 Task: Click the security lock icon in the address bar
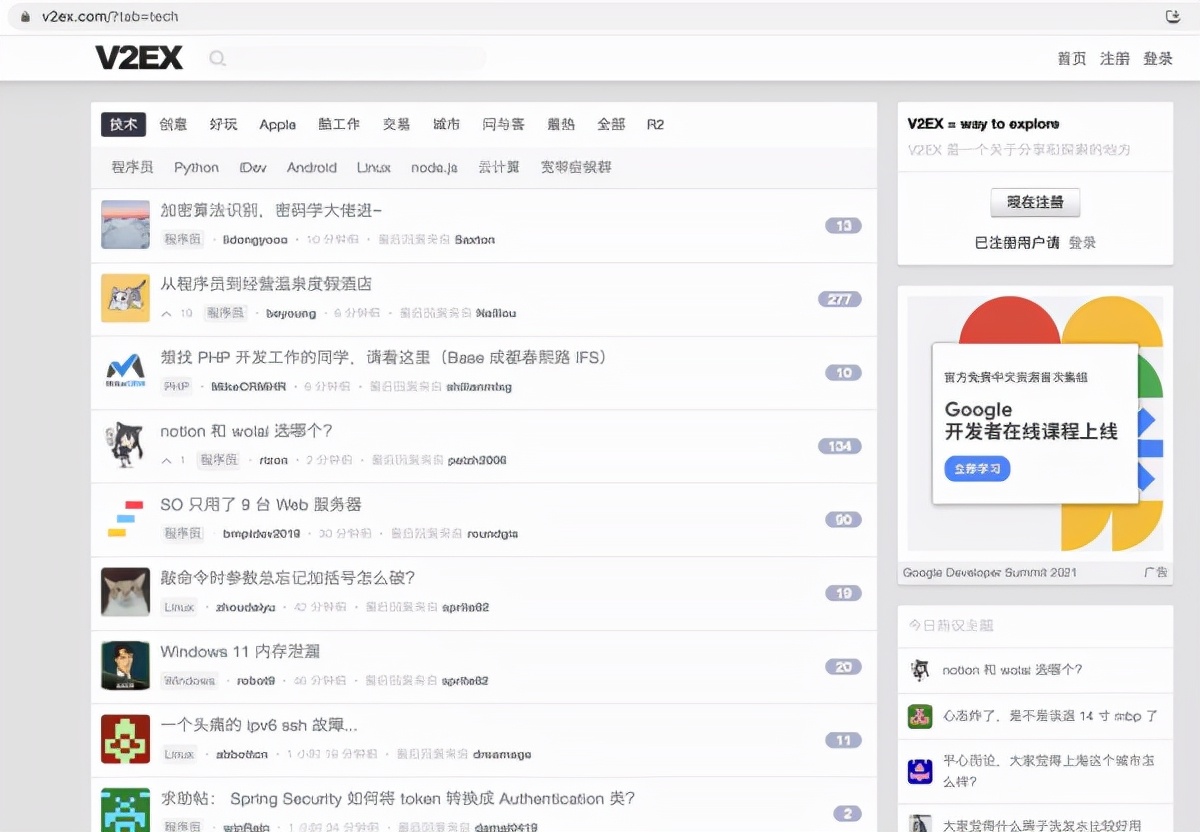pyautogui.click(x=28, y=16)
